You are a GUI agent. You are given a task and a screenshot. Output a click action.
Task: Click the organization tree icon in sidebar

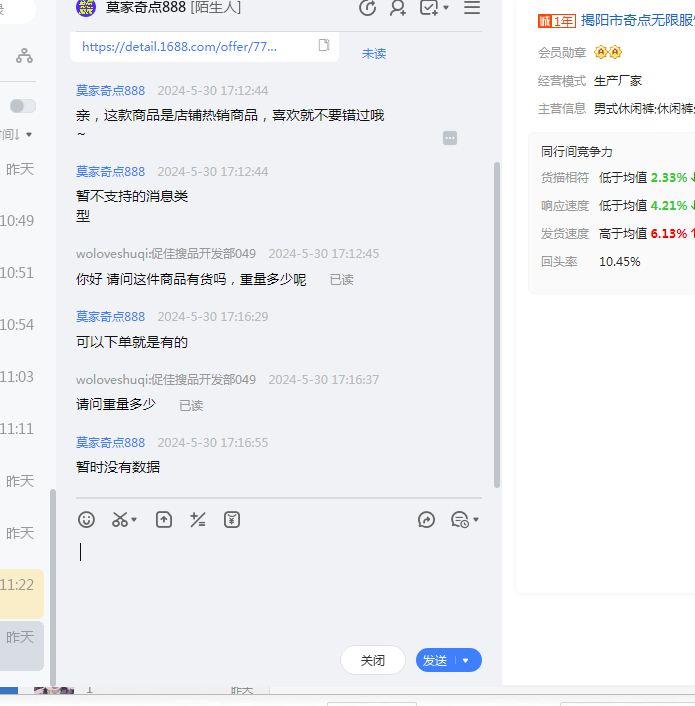click(24, 56)
